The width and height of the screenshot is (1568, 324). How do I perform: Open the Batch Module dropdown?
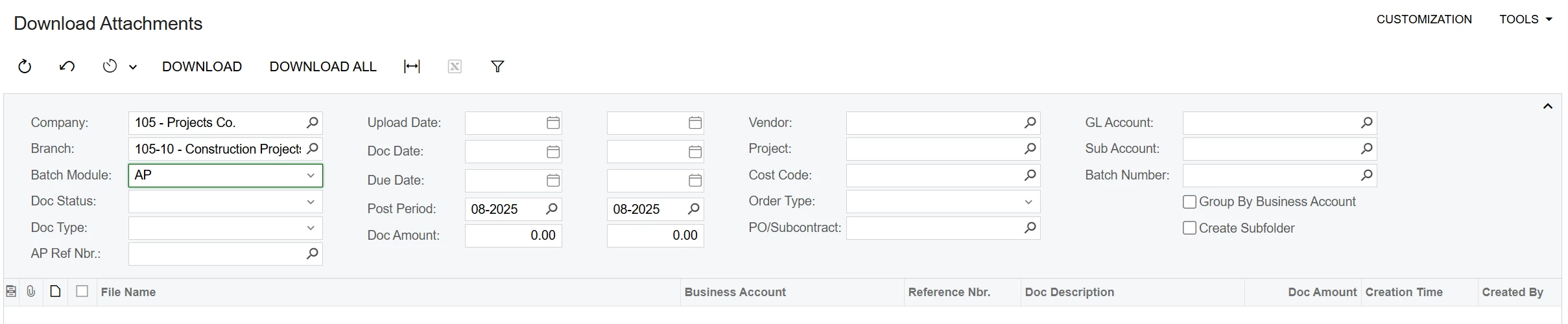(x=311, y=176)
